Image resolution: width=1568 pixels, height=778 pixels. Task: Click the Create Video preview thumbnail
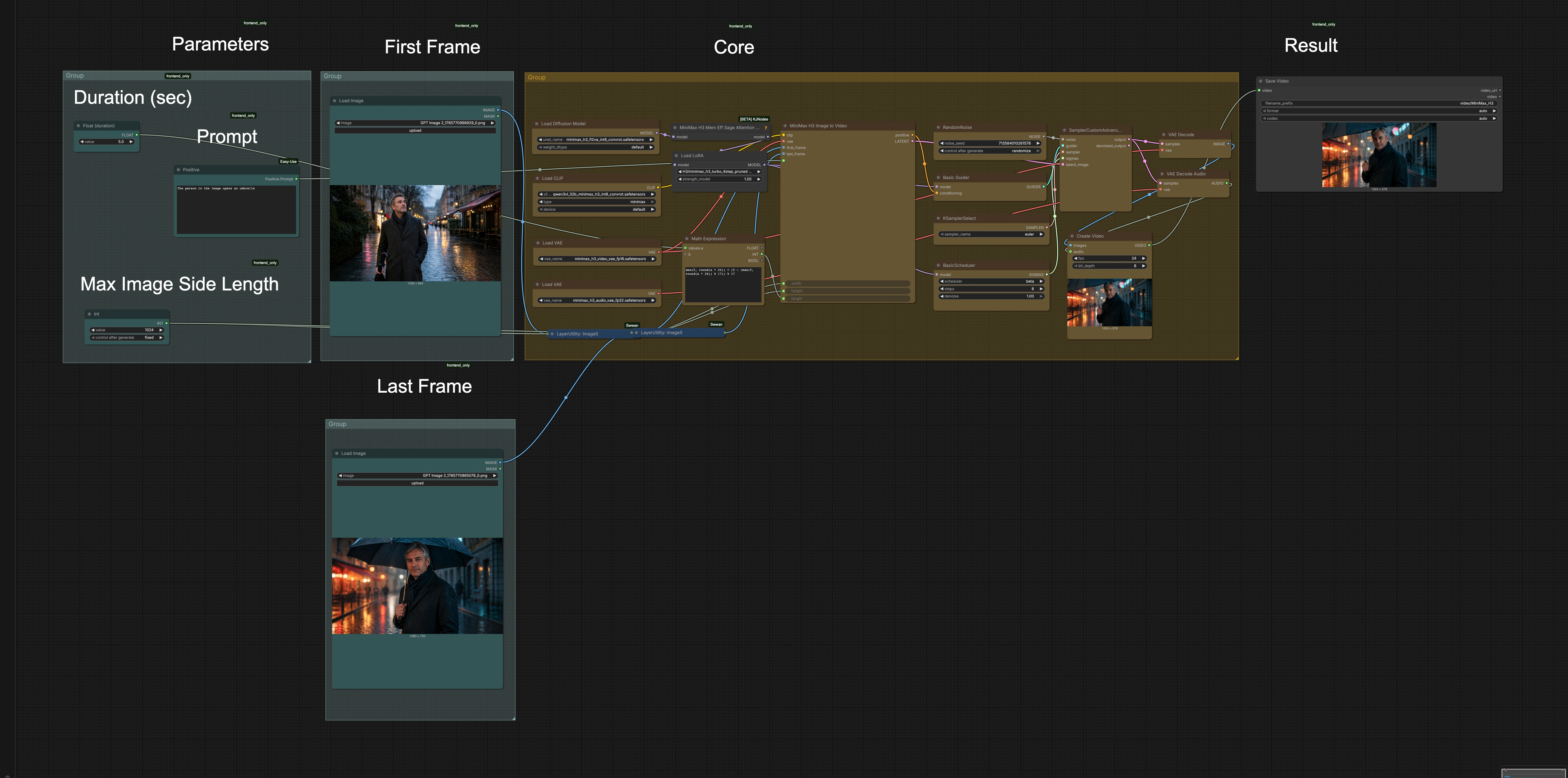(1110, 302)
